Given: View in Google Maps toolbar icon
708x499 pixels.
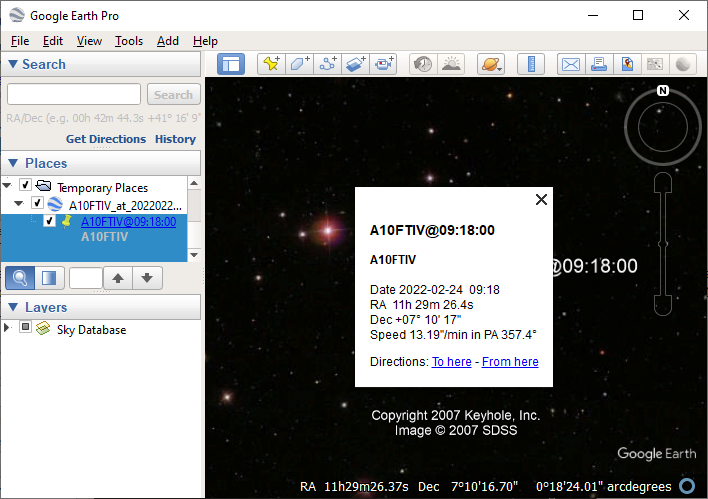Looking at the screenshot, I should [655, 64].
